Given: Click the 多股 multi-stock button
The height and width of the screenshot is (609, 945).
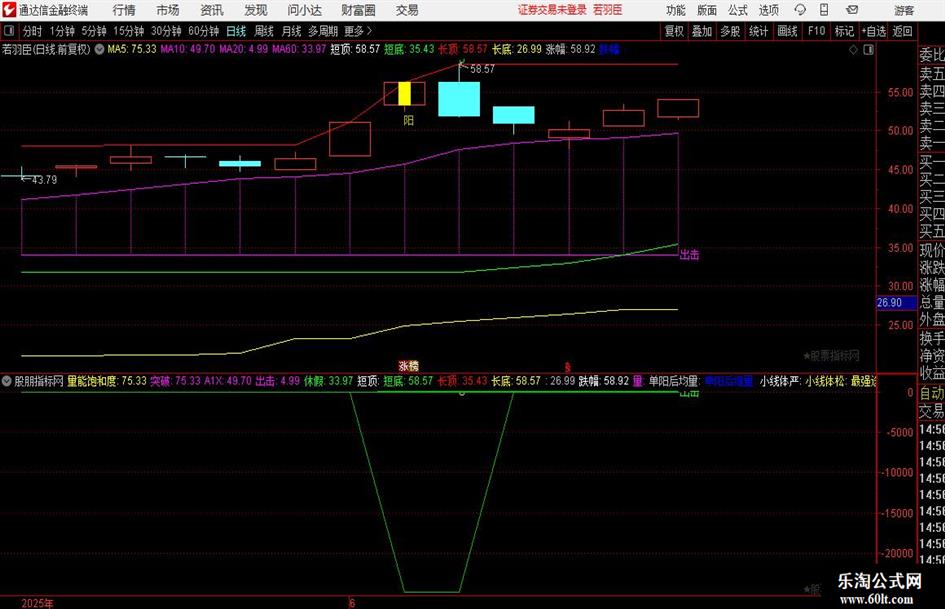Looking at the screenshot, I should tap(730, 31).
